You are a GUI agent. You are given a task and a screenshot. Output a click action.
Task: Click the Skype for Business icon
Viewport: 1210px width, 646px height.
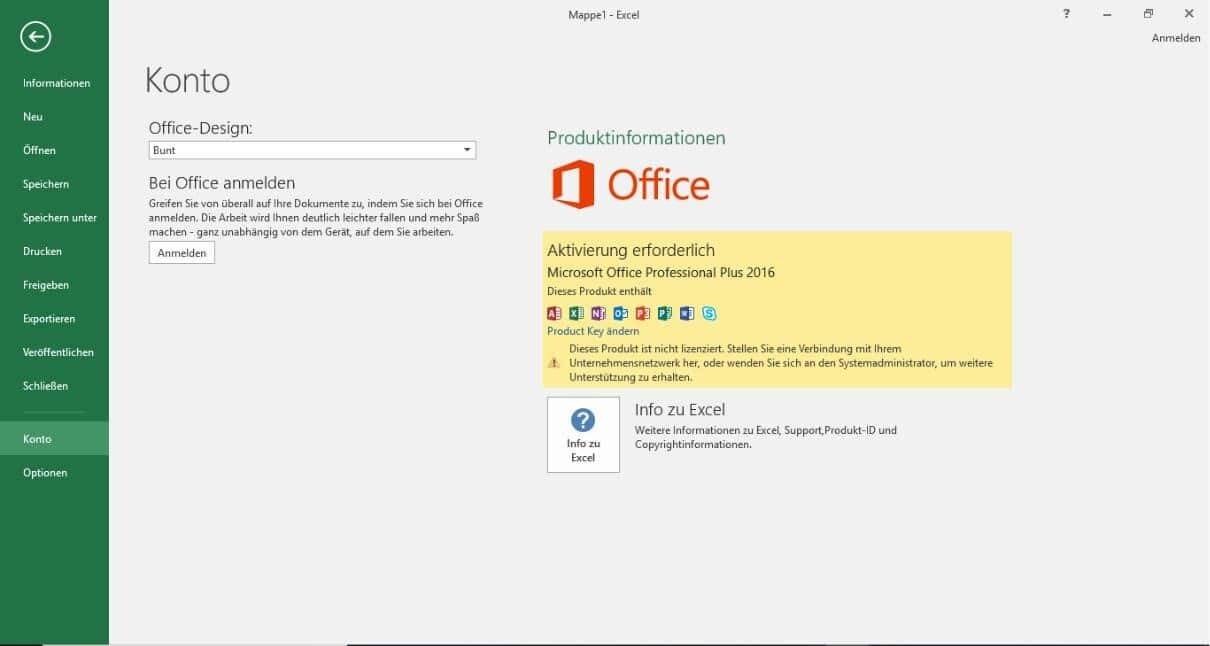709,313
